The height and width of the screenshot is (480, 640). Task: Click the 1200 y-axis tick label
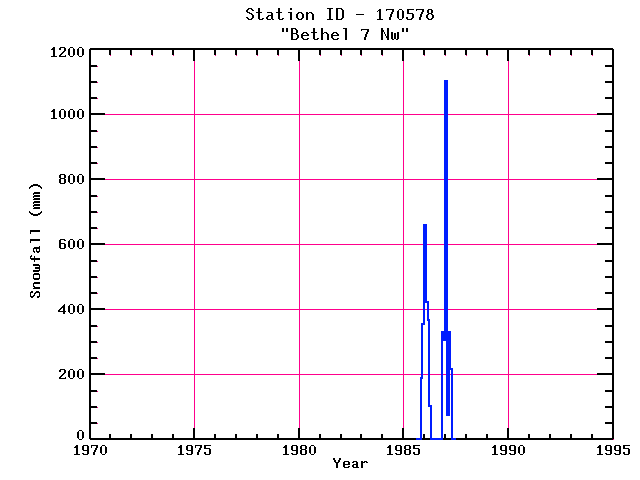click(x=67, y=52)
